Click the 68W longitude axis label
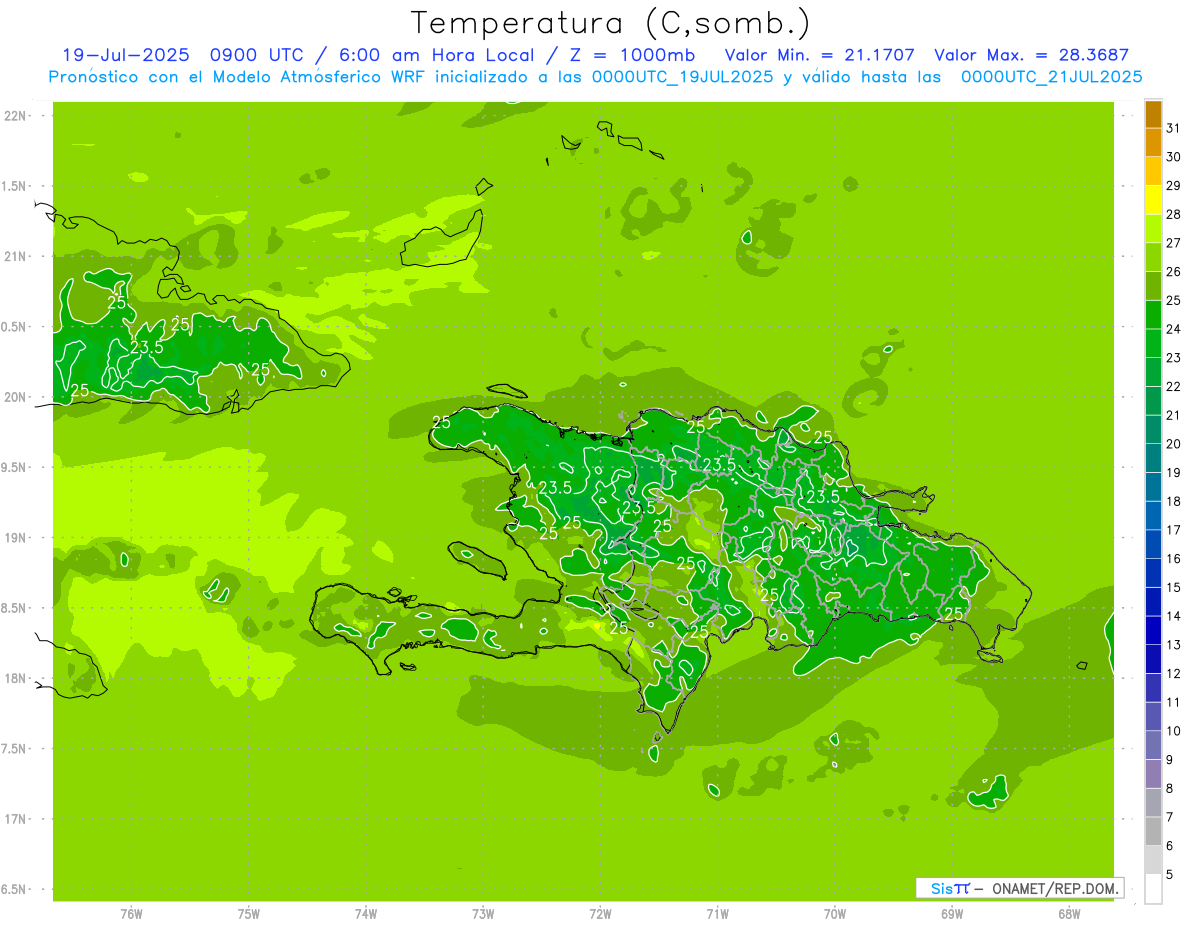 pyautogui.click(x=1069, y=914)
